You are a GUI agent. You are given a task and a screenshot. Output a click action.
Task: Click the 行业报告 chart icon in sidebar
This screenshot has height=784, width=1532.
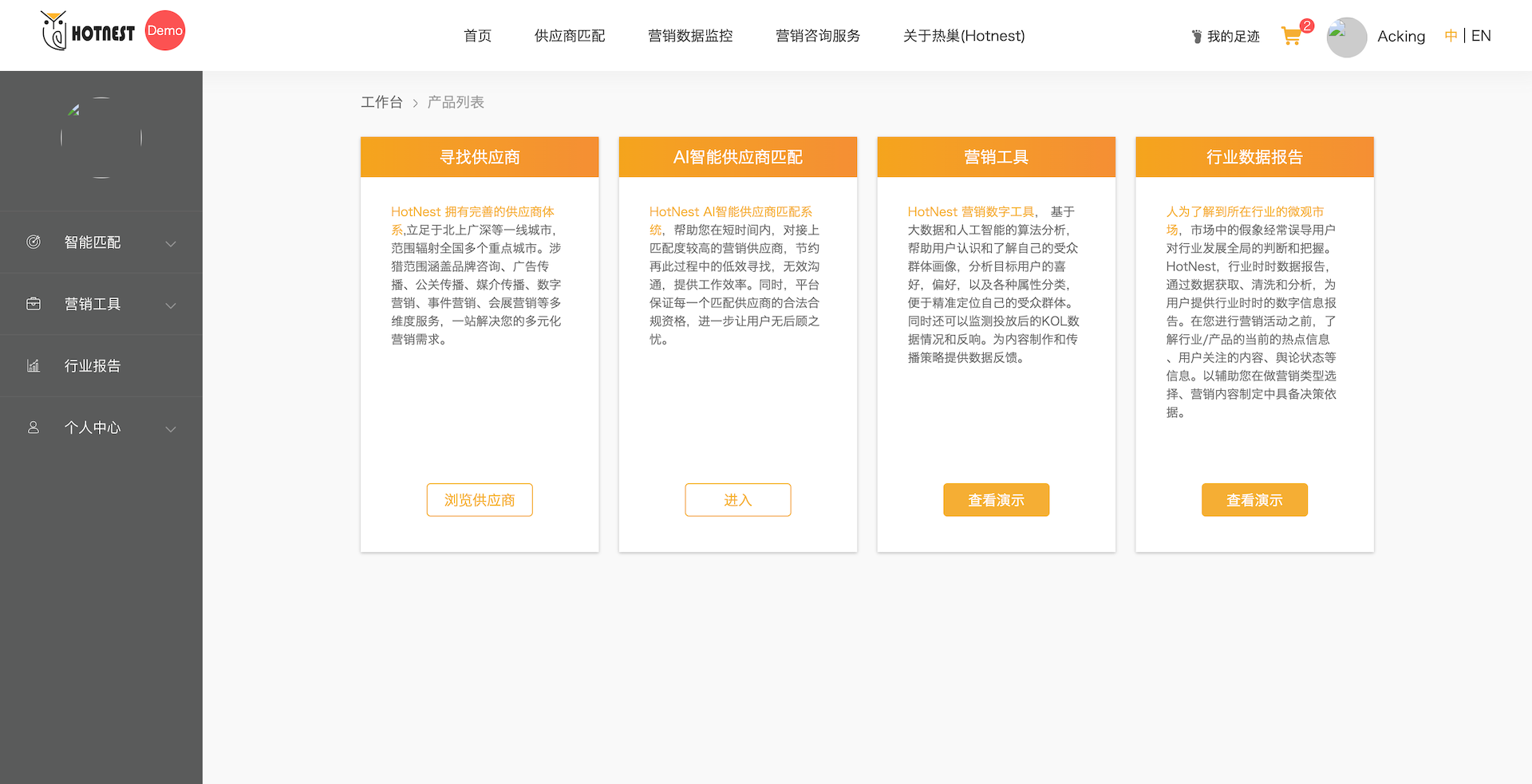coord(34,365)
